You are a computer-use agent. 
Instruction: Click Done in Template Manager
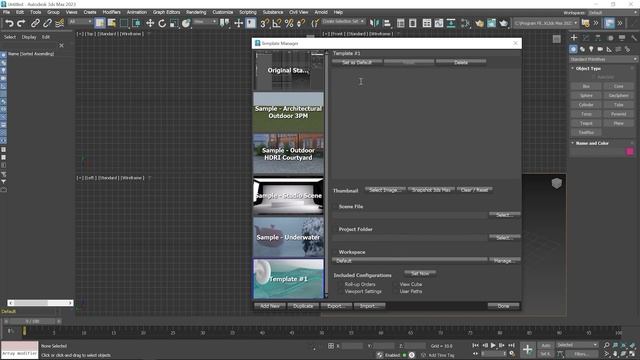pos(503,306)
